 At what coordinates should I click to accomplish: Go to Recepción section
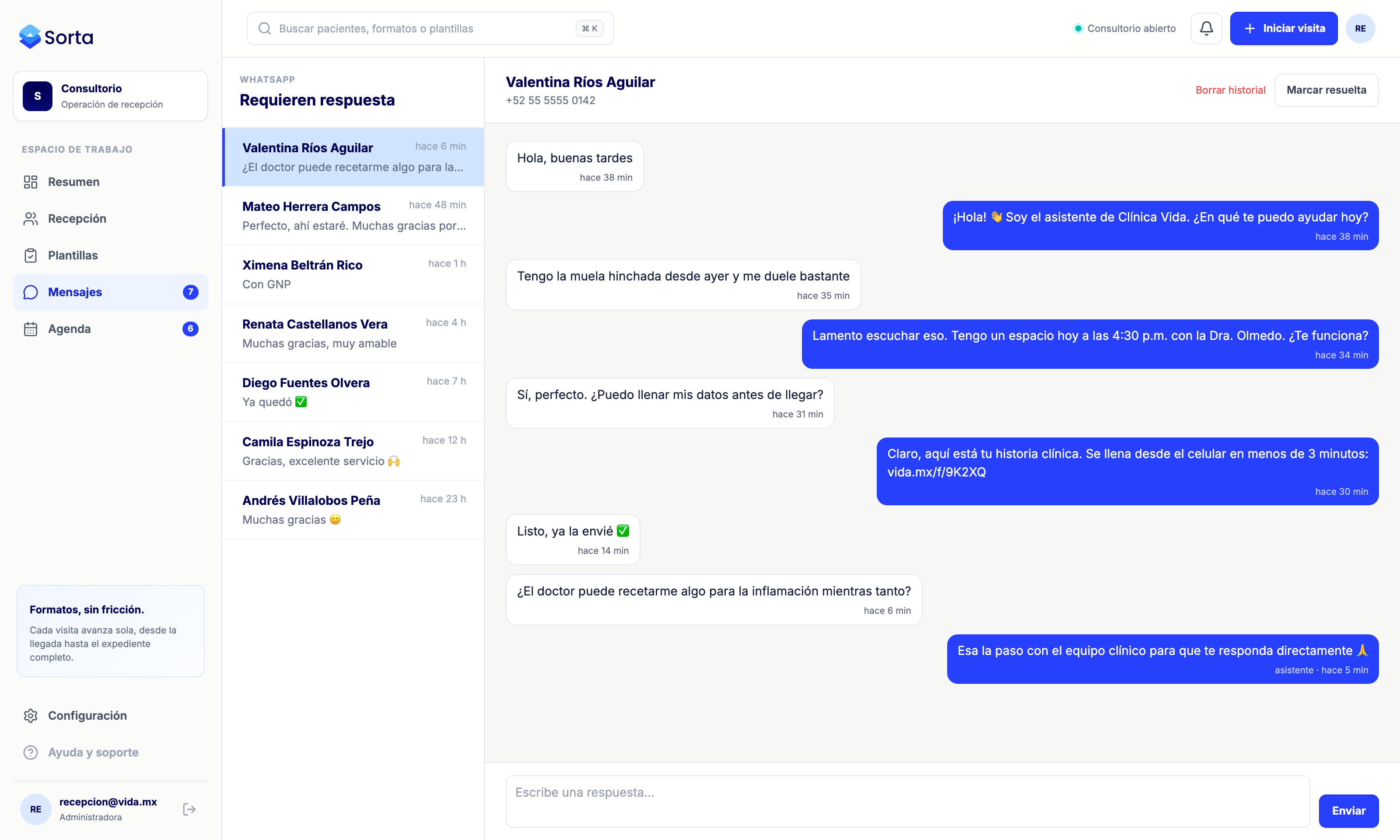(x=110, y=218)
